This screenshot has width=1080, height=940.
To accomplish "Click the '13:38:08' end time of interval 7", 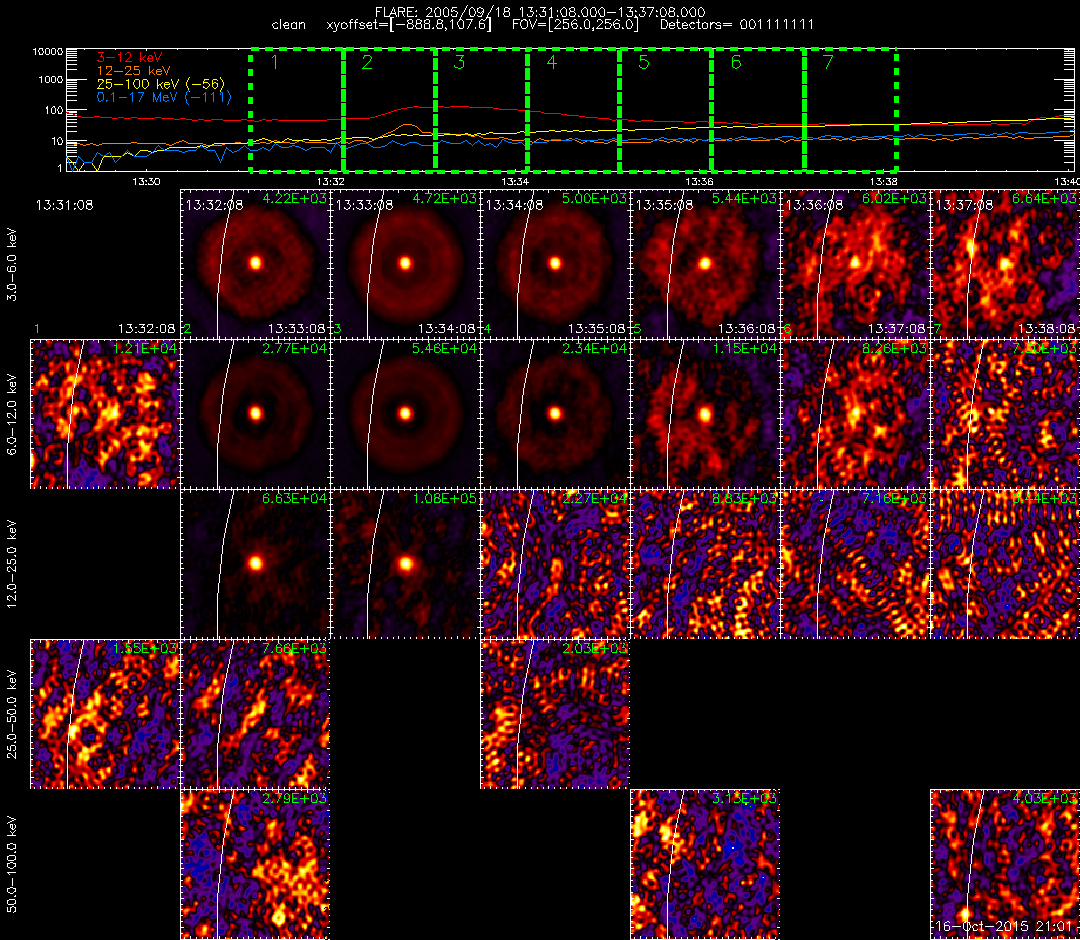I will [1046, 328].
